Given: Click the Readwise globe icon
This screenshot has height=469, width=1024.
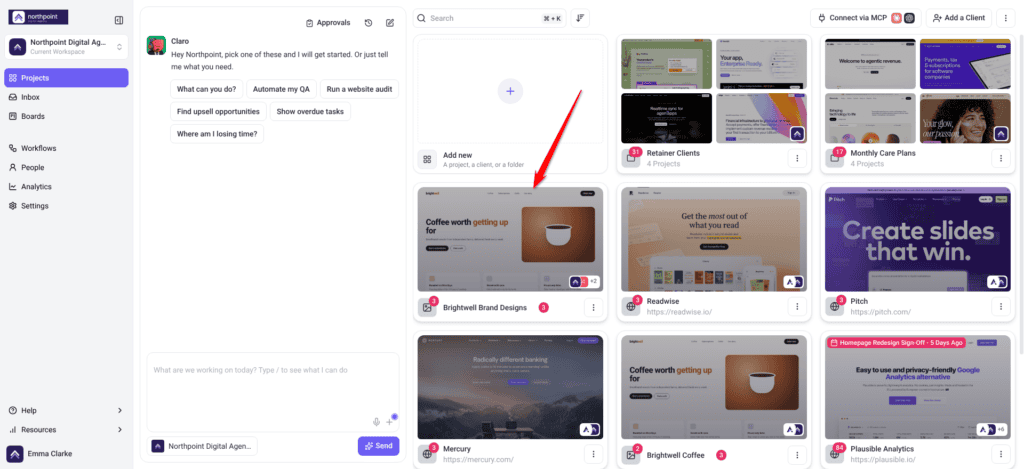Looking at the screenshot, I should click(631, 307).
